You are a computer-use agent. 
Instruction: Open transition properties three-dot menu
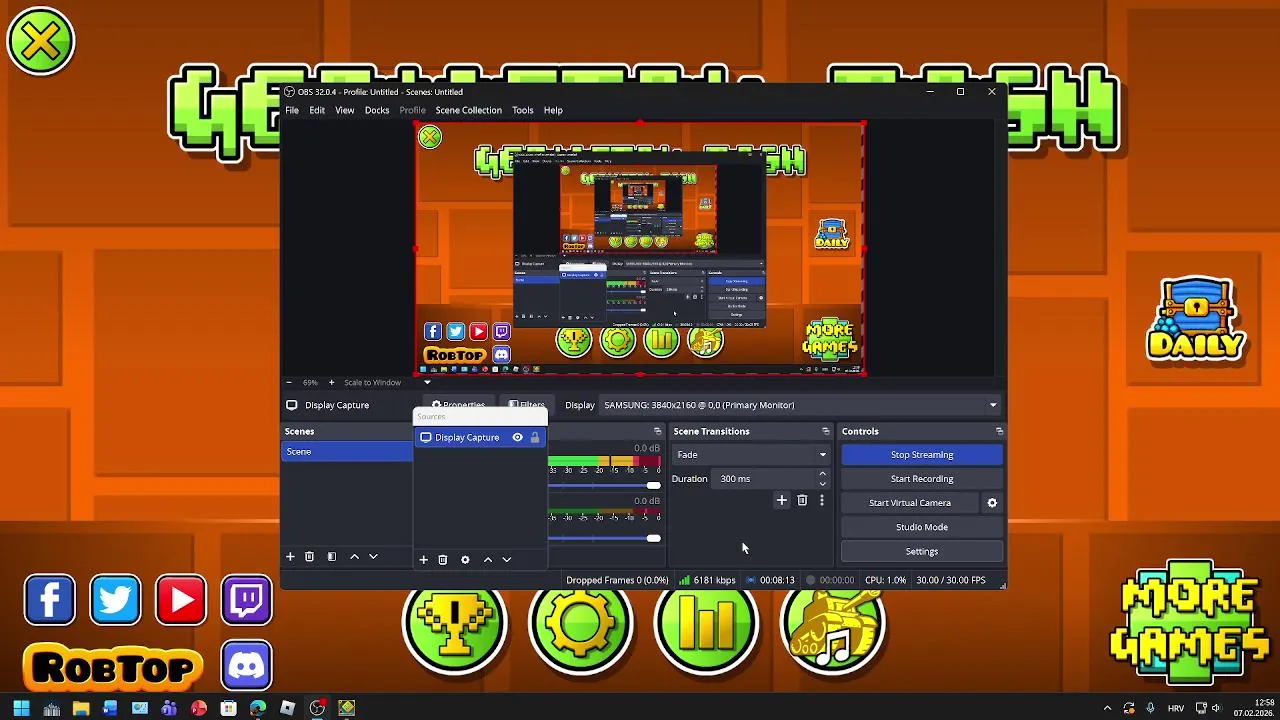click(x=822, y=500)
